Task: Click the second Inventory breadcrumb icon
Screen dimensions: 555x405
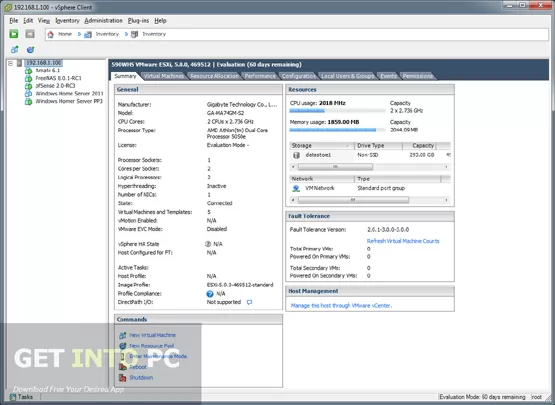Action: coord(134,34)
